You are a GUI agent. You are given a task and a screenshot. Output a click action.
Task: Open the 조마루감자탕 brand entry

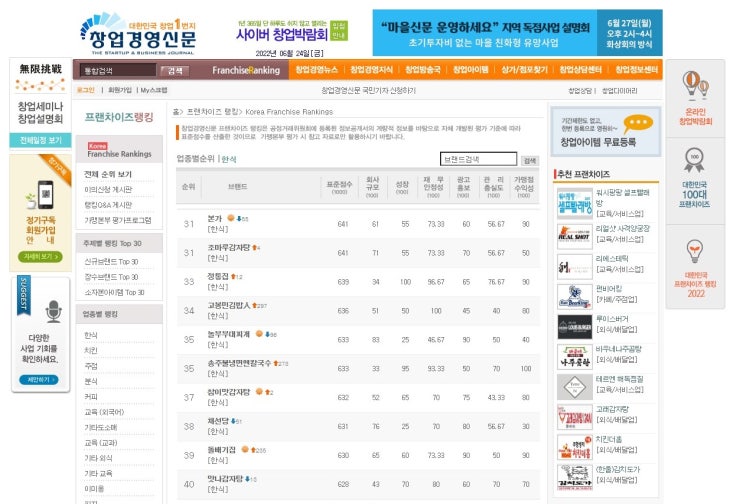coord(228,247)
